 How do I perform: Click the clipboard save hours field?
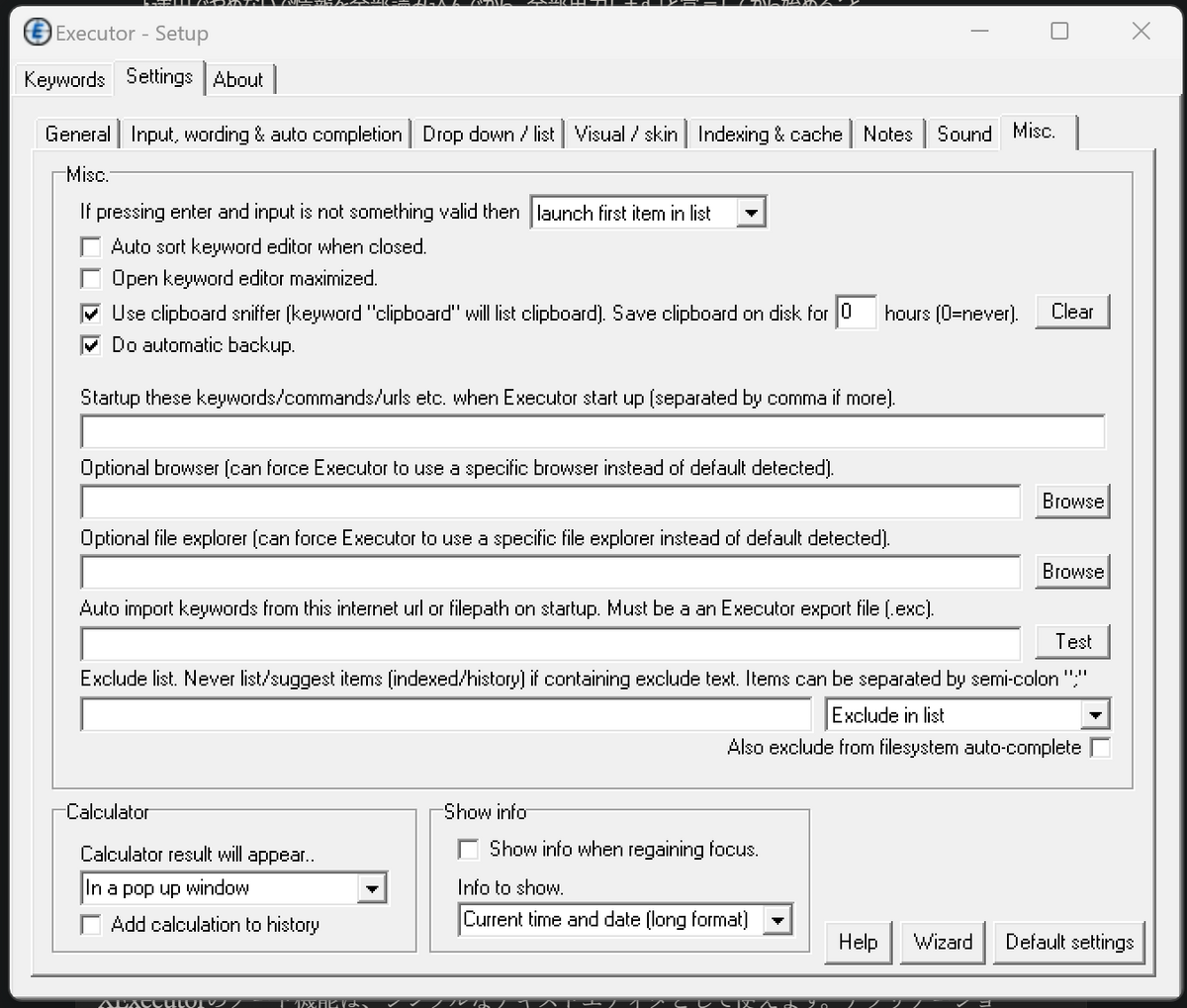[x=856, y=313]
